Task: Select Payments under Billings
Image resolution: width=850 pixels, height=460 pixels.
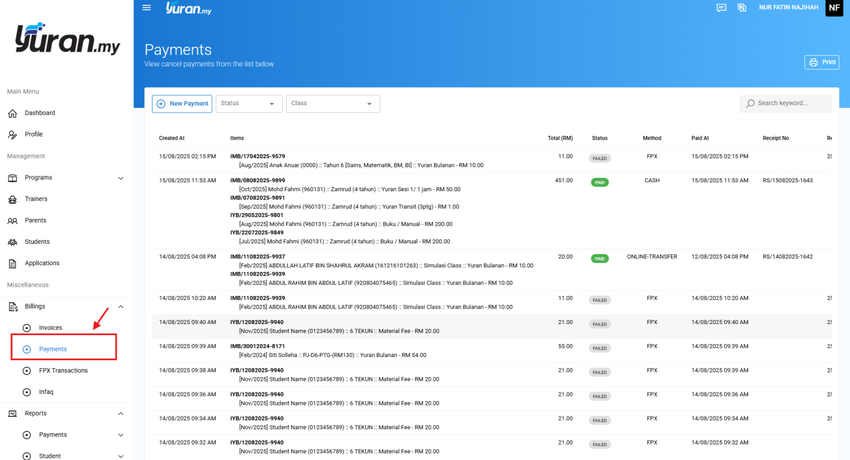Action: pyautogui.click(x=53, y=349)
